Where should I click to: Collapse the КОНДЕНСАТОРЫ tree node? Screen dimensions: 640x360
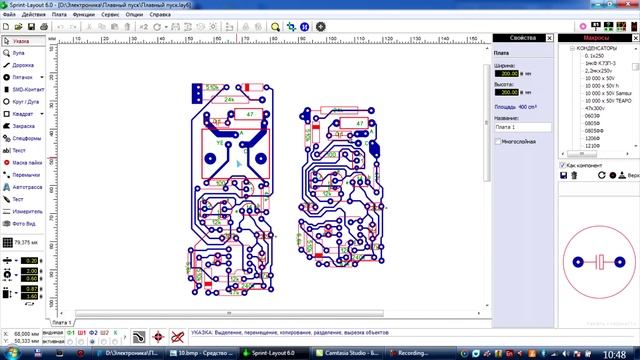point(572,48)
